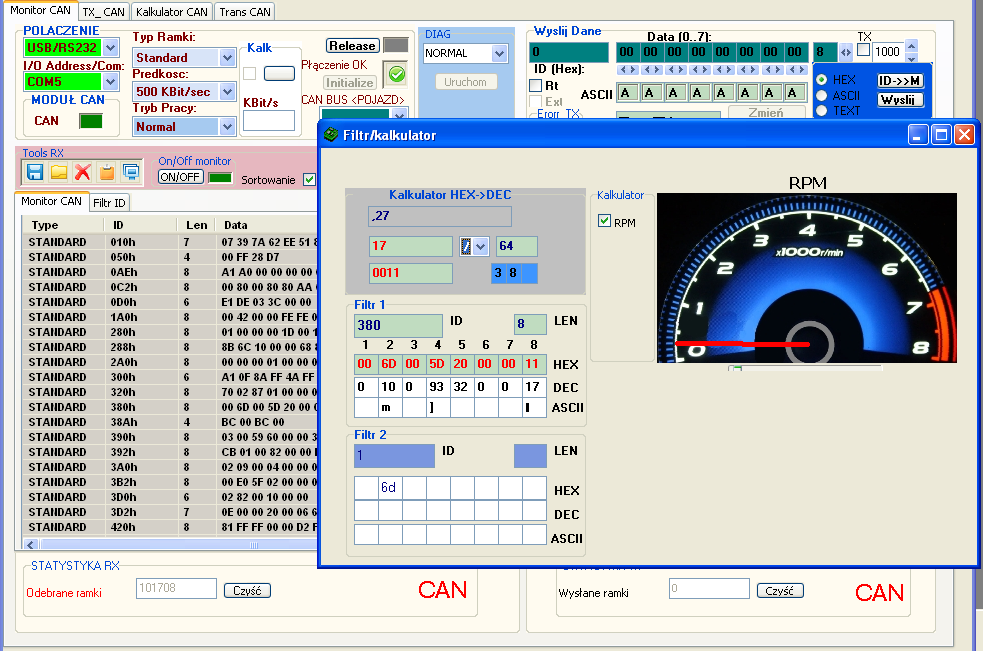
Task: Click the table's horizontal scrollbar left arrow
Action: [x=30, y=544]
